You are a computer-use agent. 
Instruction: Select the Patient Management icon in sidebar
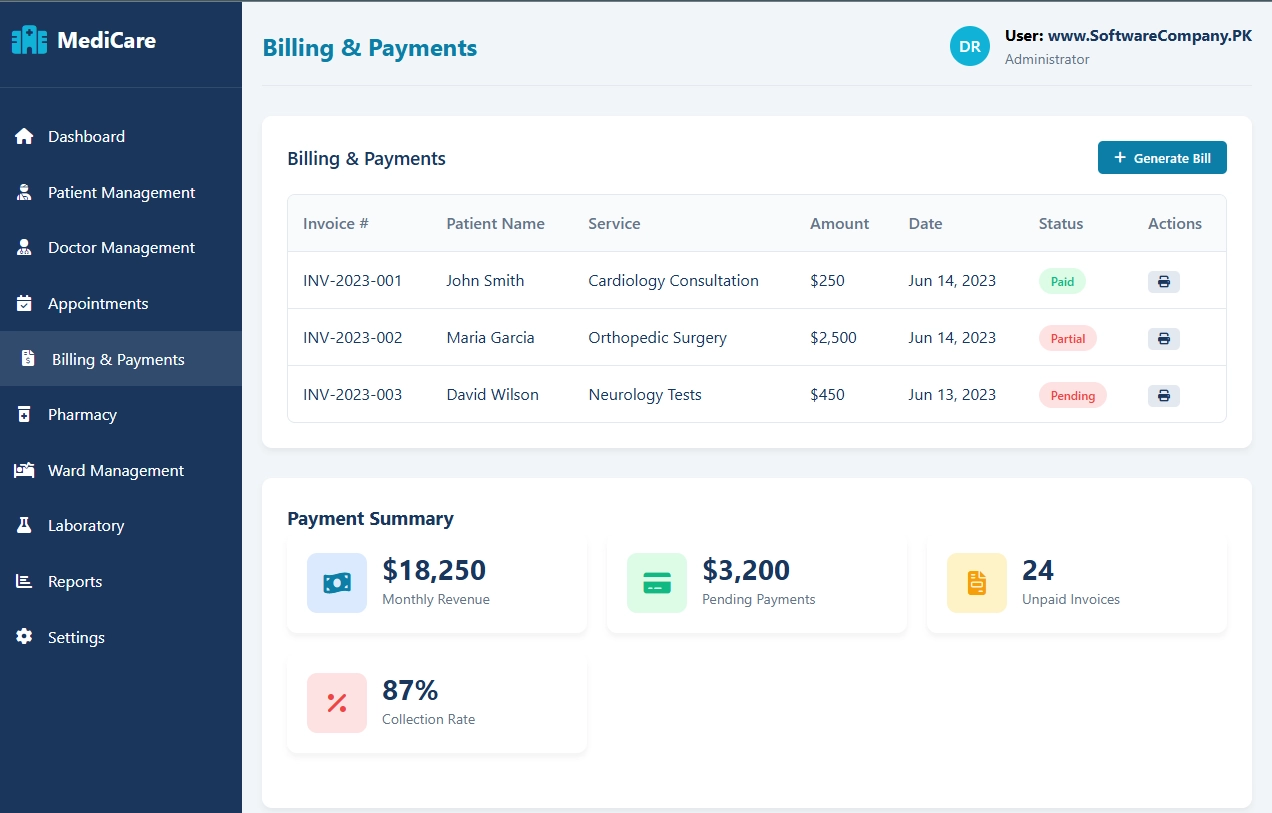[x=23, y=192]
